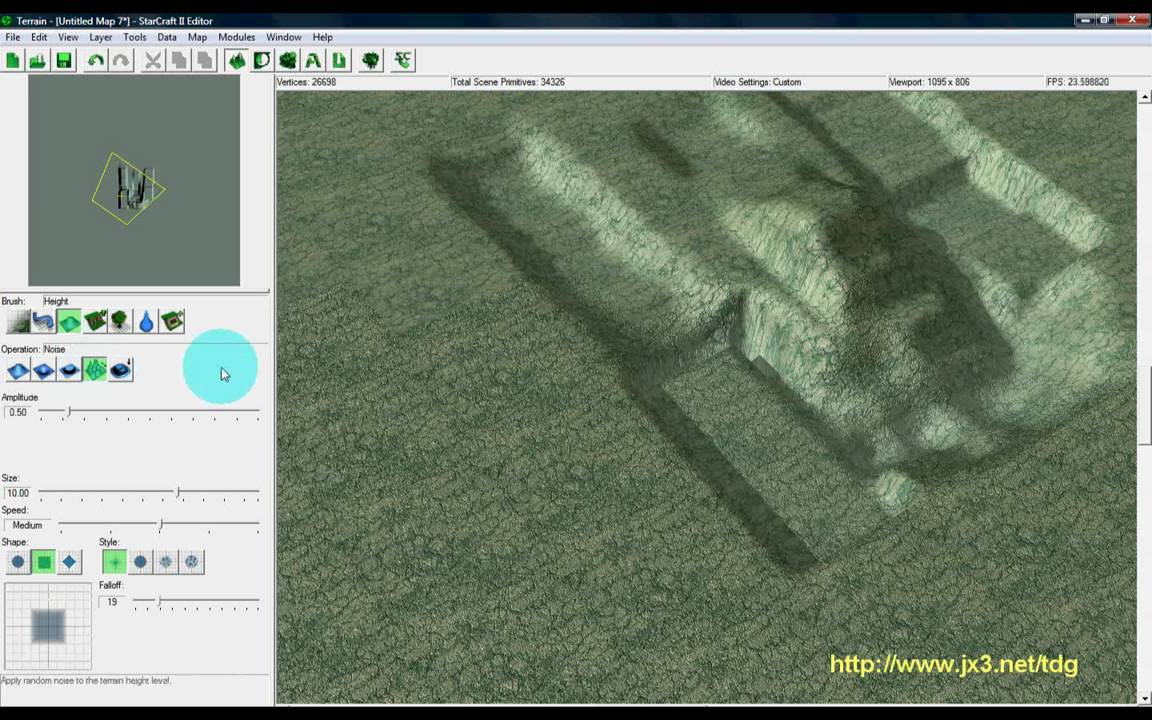Save the map with the floppy icon
1152x720 pixels.
65,60
